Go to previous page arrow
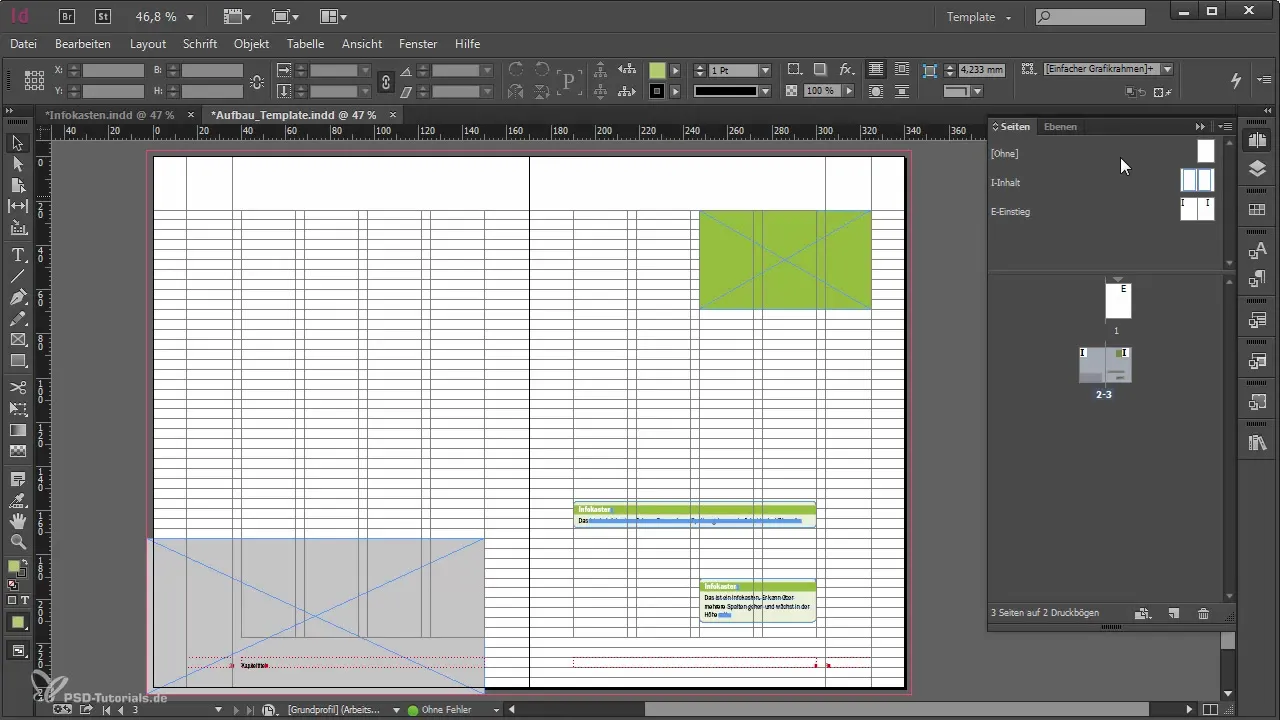This screenshot has width=1280, height=720. click(x=121, y=710)
